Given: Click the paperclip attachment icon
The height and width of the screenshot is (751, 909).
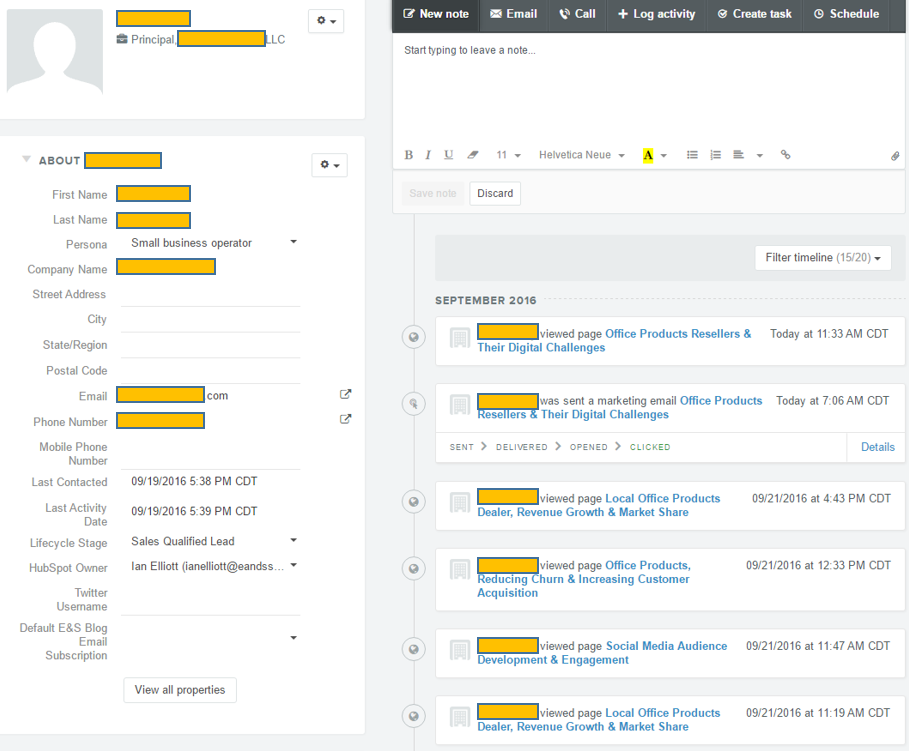Looking at the screenshot, I should tap(895, 156).
